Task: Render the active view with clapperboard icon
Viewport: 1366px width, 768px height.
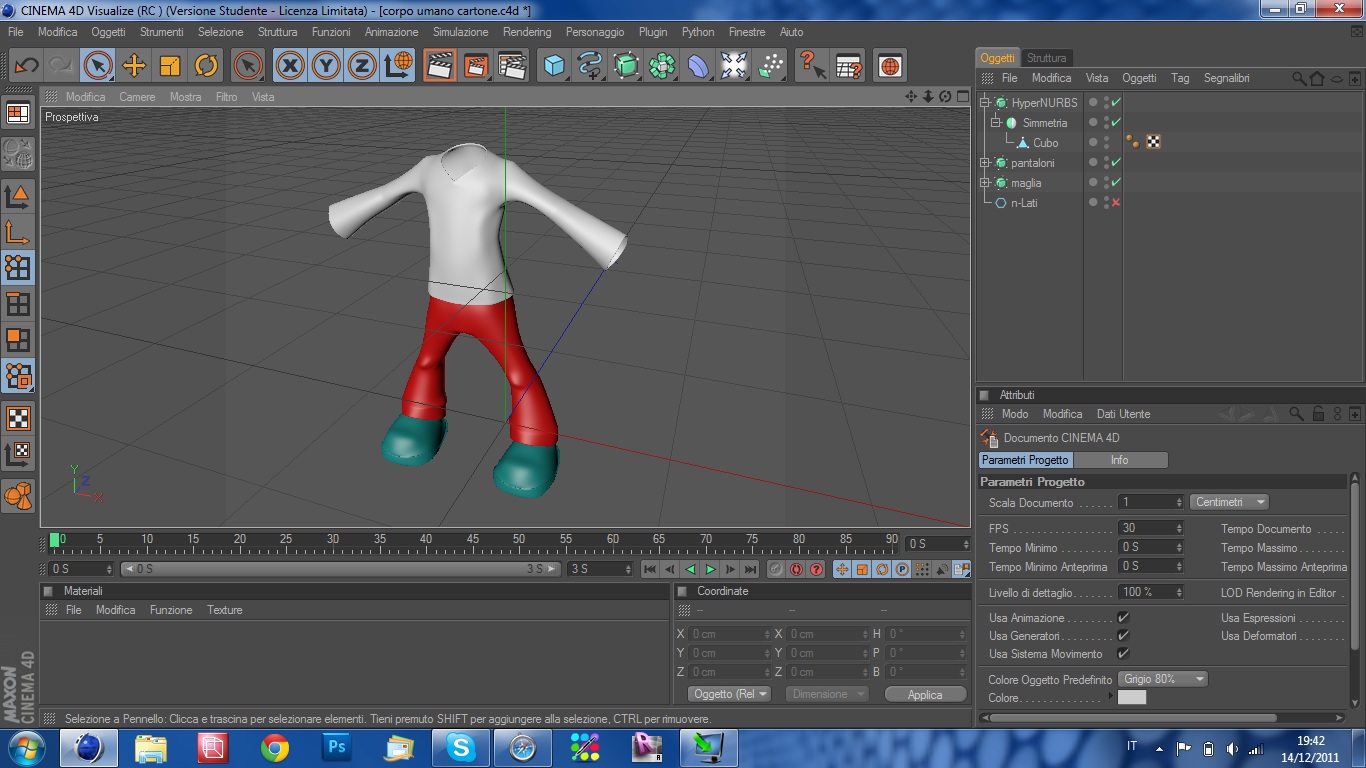Action: tap(438, 66)
